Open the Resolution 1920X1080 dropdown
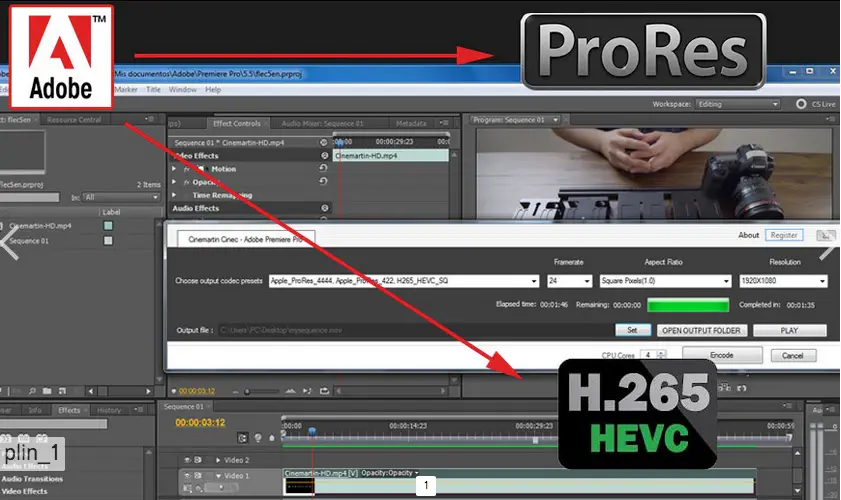The width and height of the screenshot is (841, 500). point(783,281)
